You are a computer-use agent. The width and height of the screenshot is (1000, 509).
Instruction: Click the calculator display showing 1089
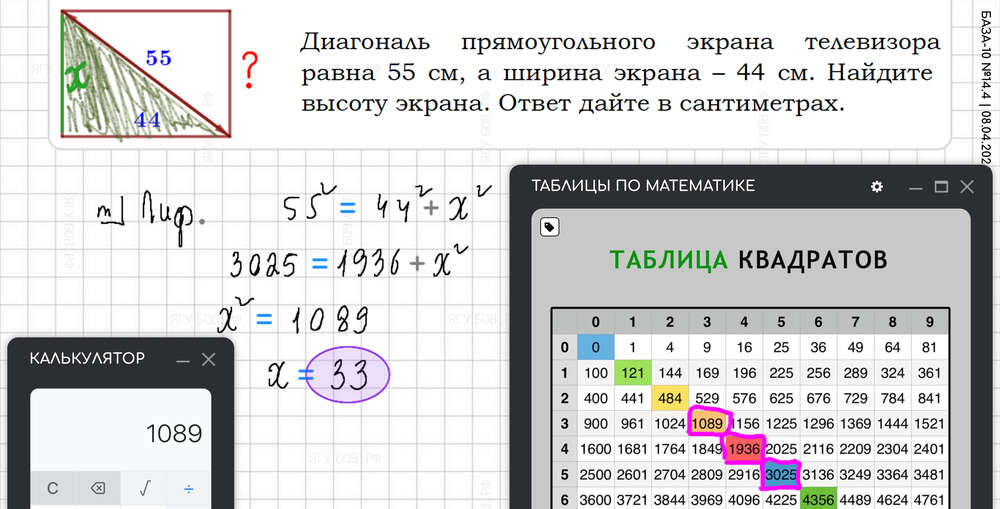(x=120, y=433)
